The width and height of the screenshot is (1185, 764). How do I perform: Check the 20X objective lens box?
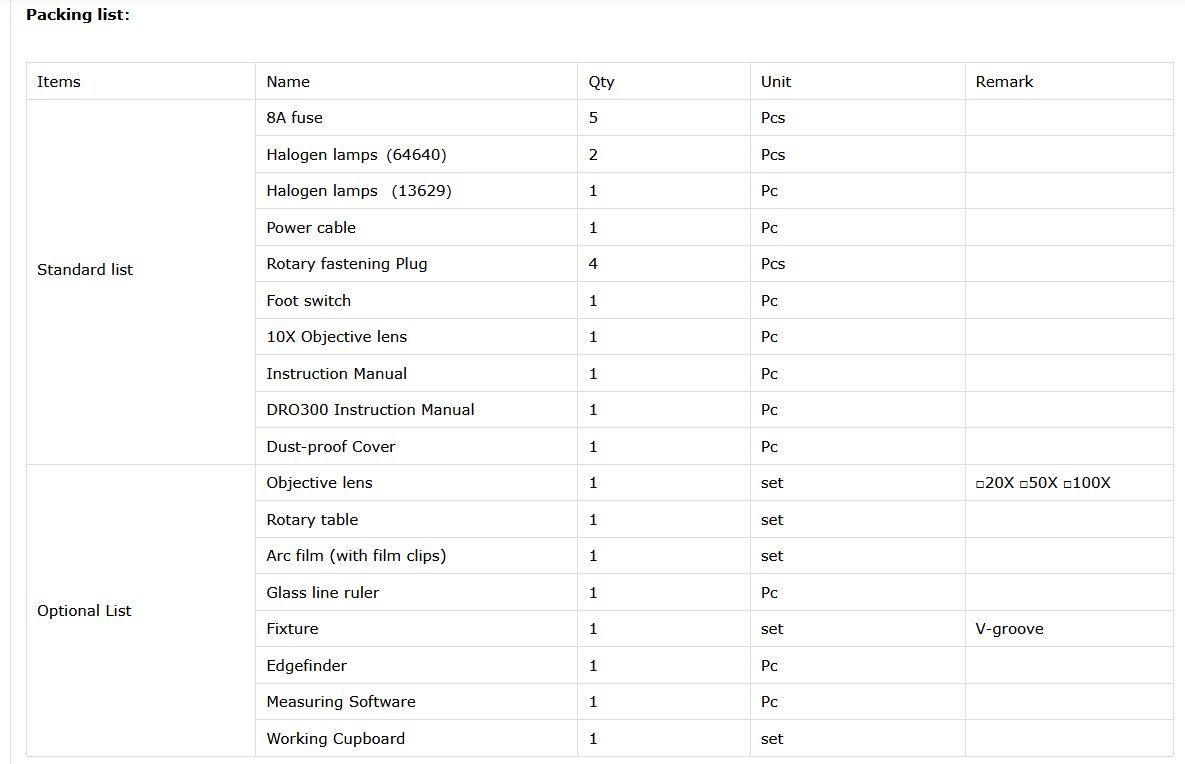point(980,484)
